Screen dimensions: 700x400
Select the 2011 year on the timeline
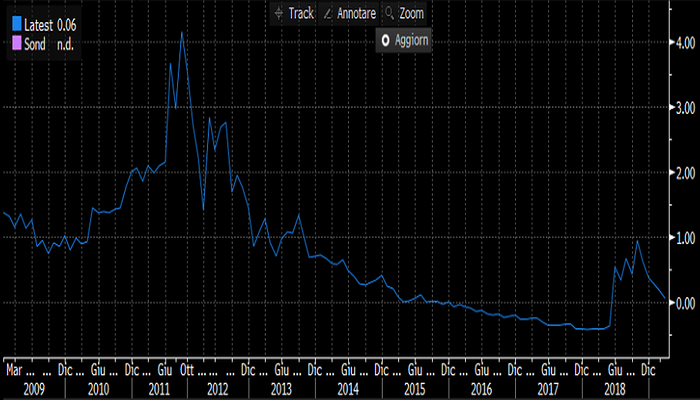click(x=159, y=387)
